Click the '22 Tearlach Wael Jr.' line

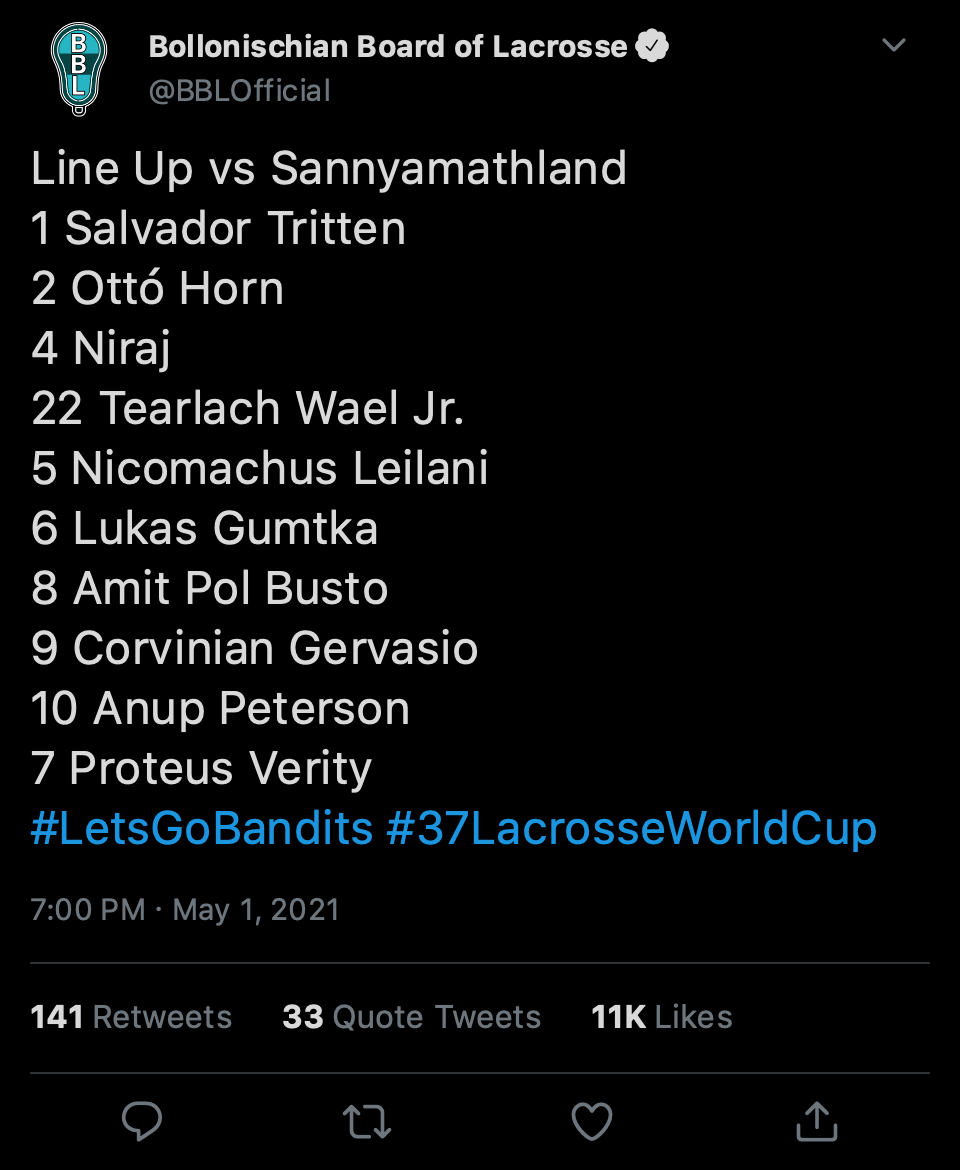pyautogui.click(x=248, y=408)
